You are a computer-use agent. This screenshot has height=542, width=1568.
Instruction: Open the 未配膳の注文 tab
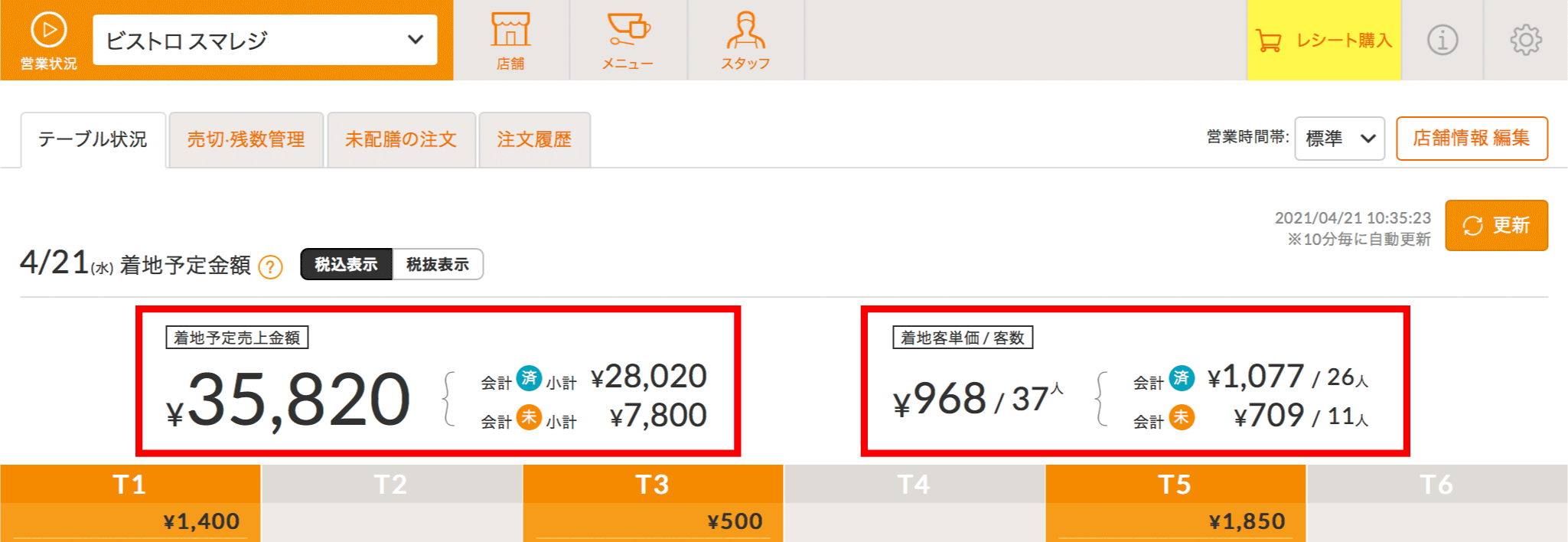tap(401, 139)
